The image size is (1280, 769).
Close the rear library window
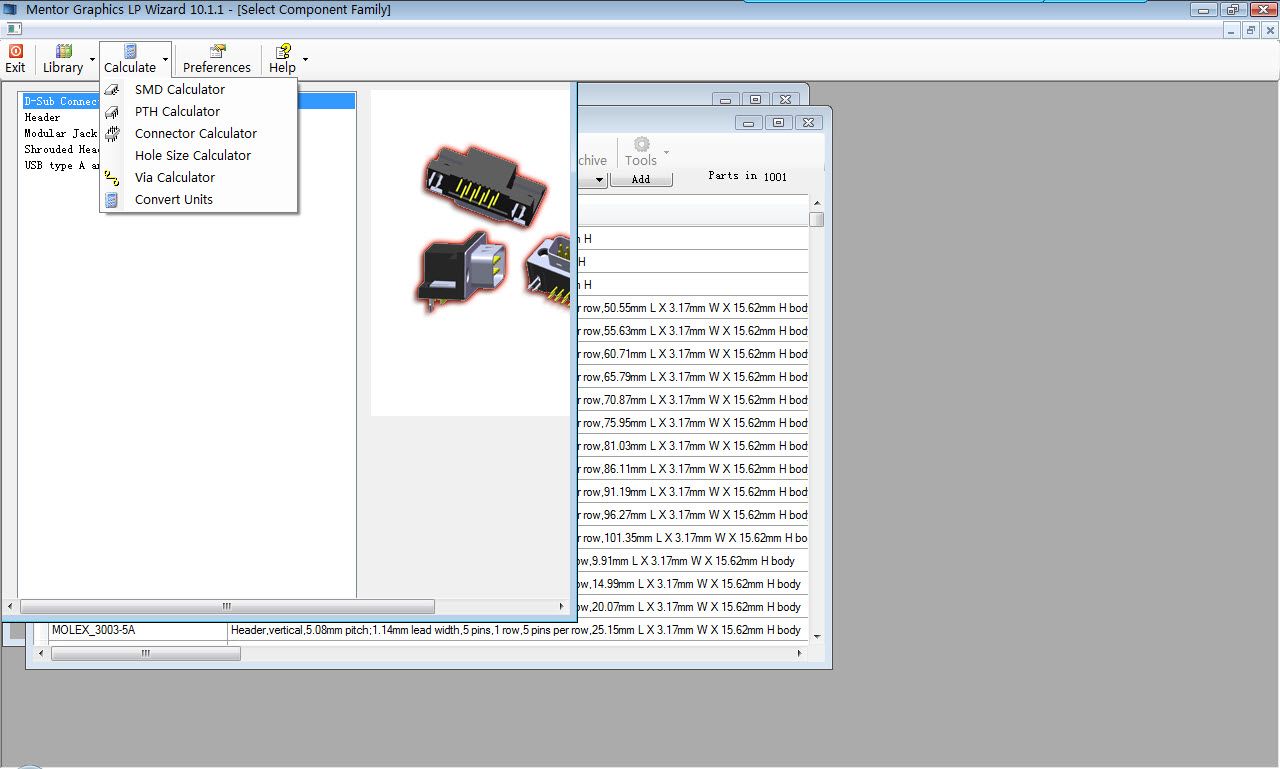787,99
